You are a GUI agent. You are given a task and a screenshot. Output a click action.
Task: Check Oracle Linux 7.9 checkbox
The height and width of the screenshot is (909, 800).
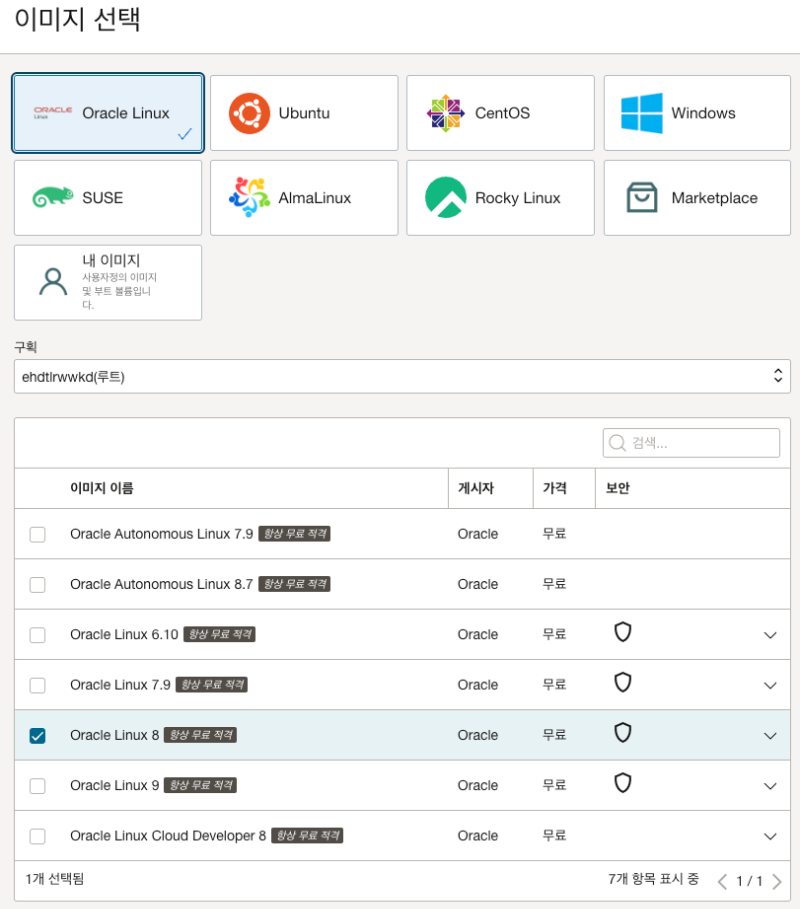click(x=38, y=685)
